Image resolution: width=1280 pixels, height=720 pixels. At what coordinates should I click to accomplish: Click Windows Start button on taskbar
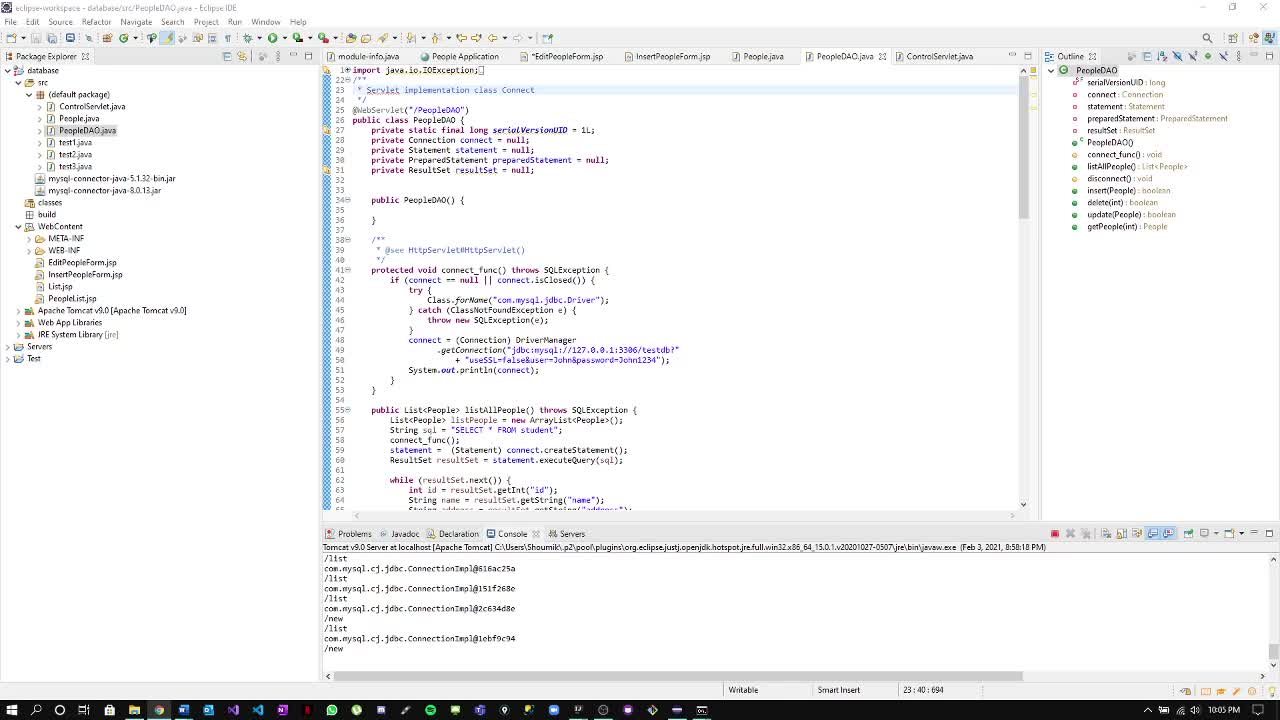point(11,710)
